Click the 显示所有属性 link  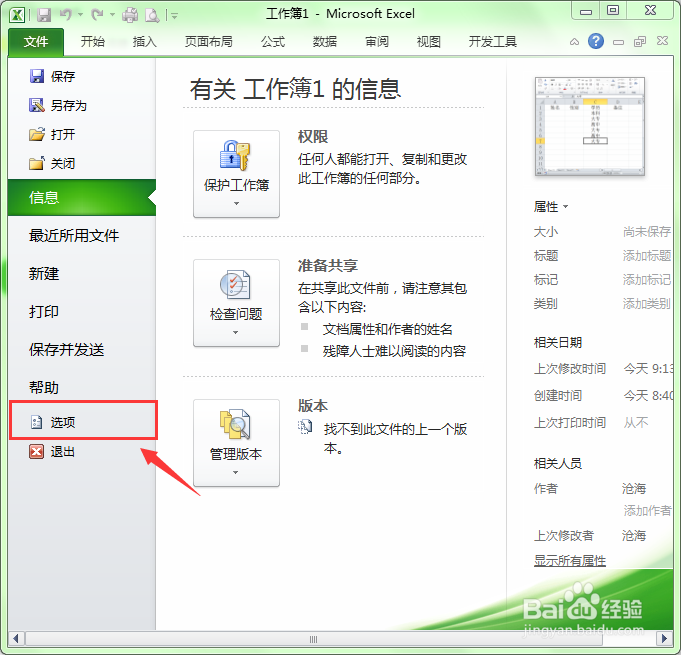(x=570, y=560)
